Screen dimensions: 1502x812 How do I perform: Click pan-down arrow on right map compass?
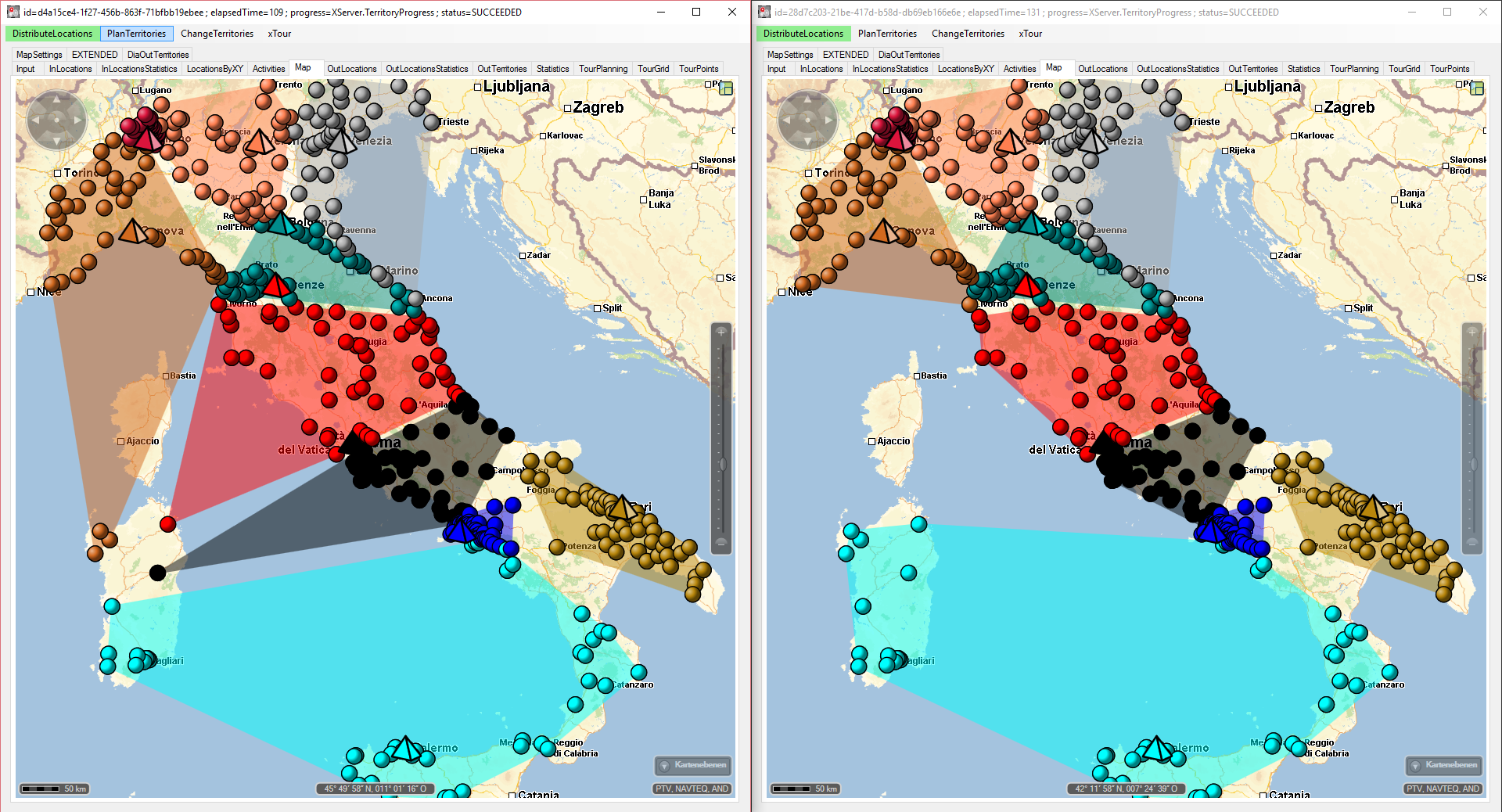pyautogui.click(x=807, y=142)
